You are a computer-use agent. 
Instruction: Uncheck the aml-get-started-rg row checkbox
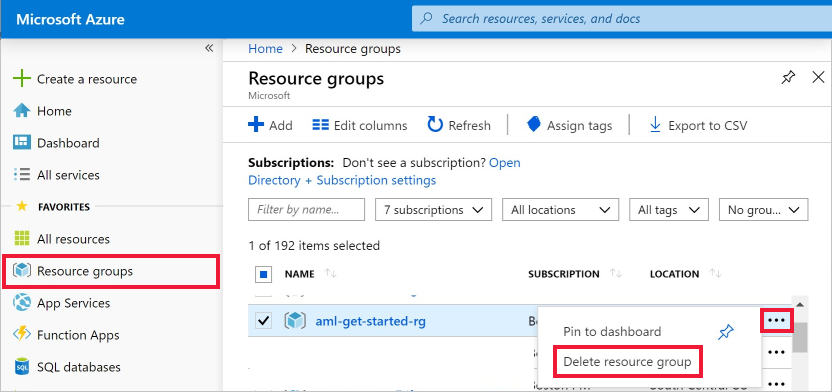pyautogui.click(x=264, y=320)
